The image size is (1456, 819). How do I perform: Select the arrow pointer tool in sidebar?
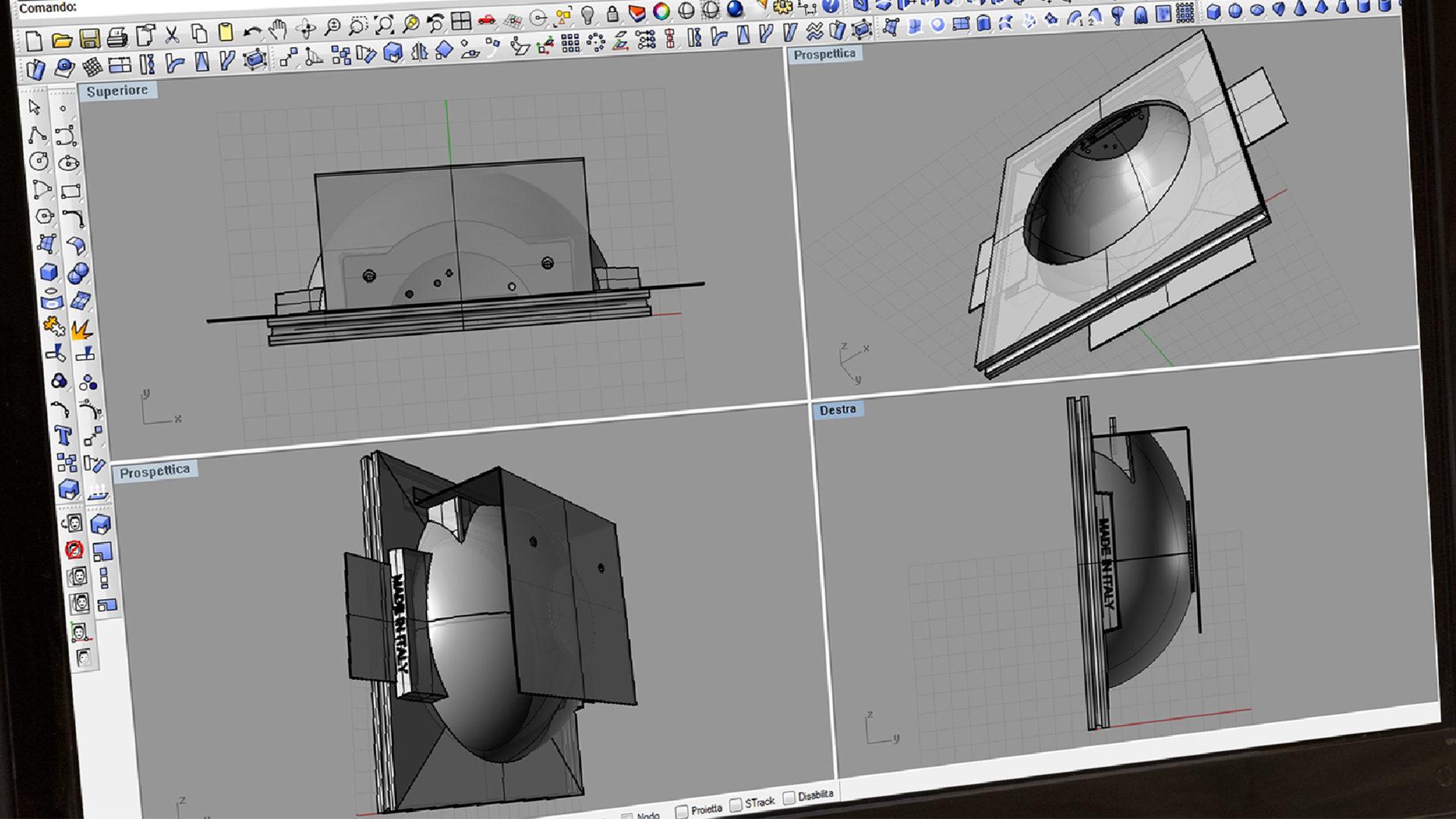pos(34,107)
